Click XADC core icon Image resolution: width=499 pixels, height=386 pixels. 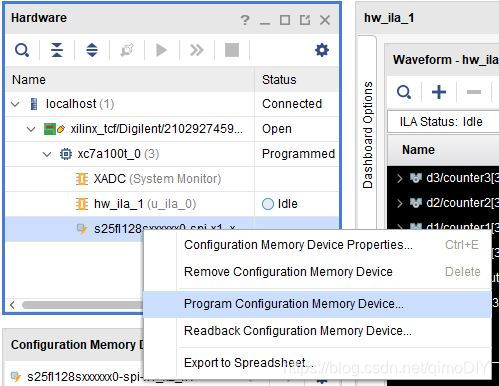[x=82, y=179]
